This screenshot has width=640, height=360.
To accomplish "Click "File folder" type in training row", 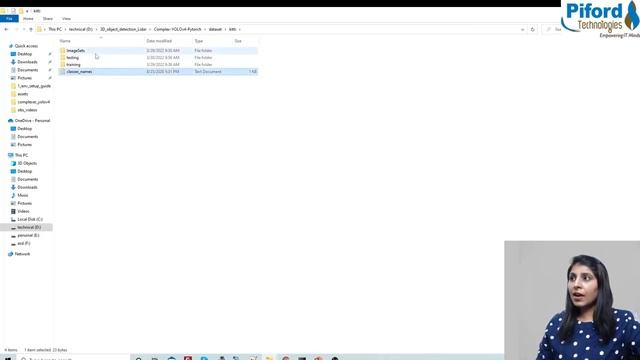I will 203,64.
